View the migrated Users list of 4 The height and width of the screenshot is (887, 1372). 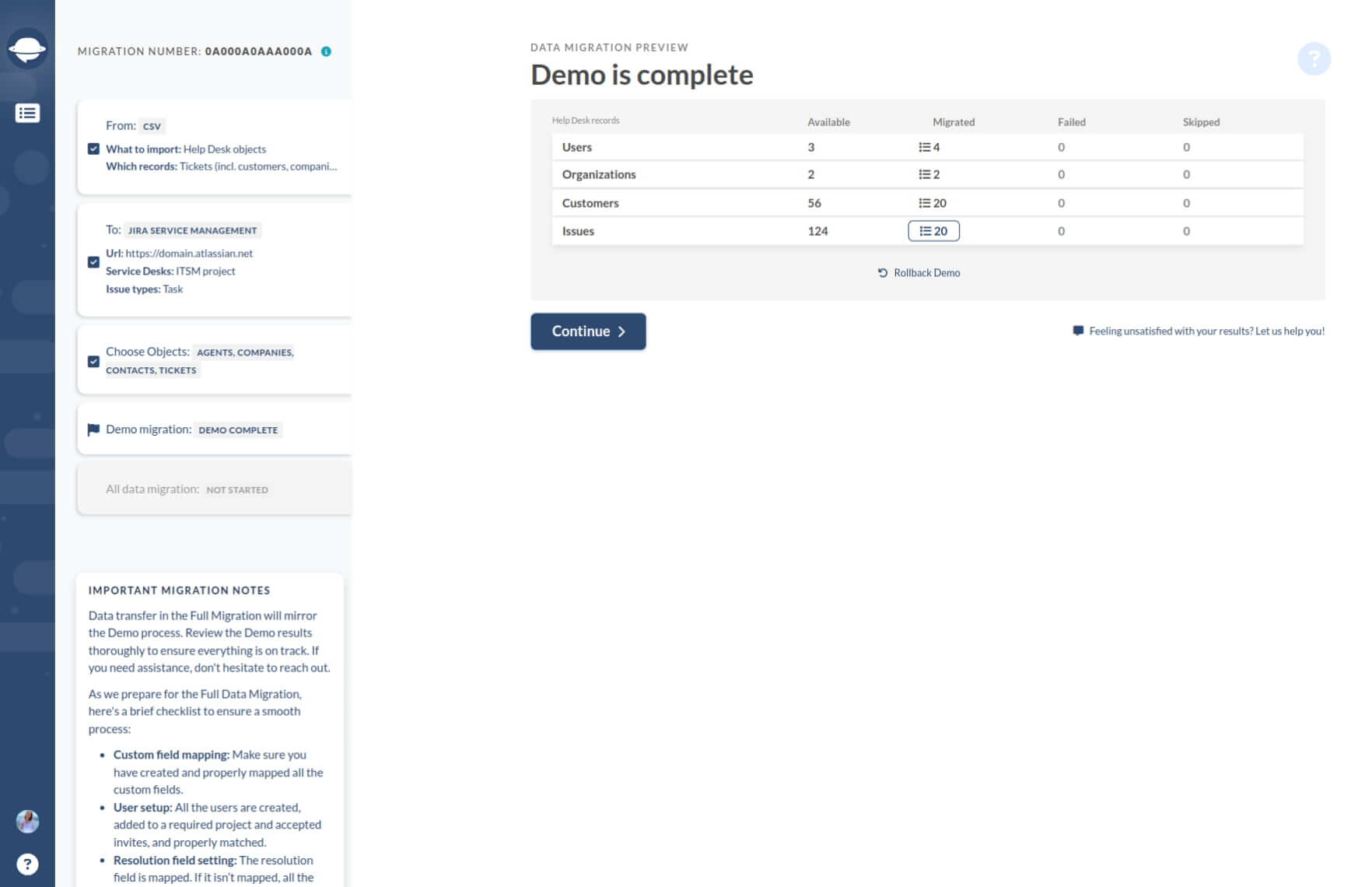929,147
